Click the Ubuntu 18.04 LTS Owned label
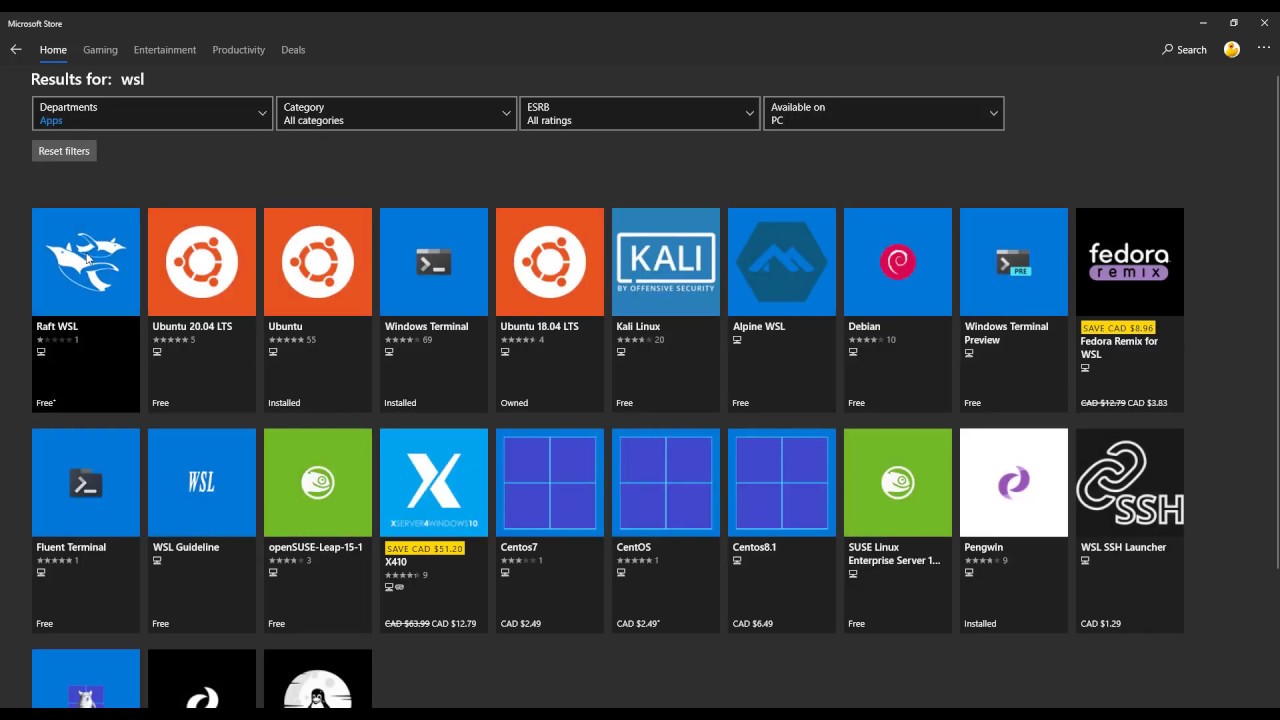 click(514, 403)
